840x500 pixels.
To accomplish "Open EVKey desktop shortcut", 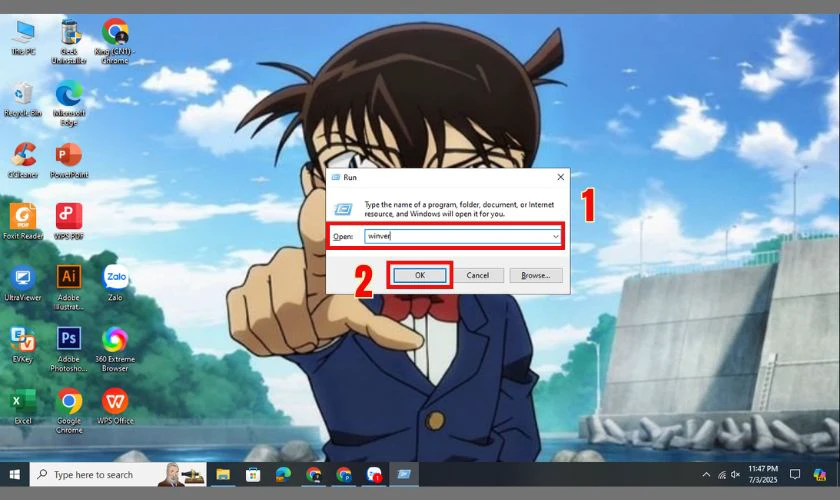I will pos(23,345).
